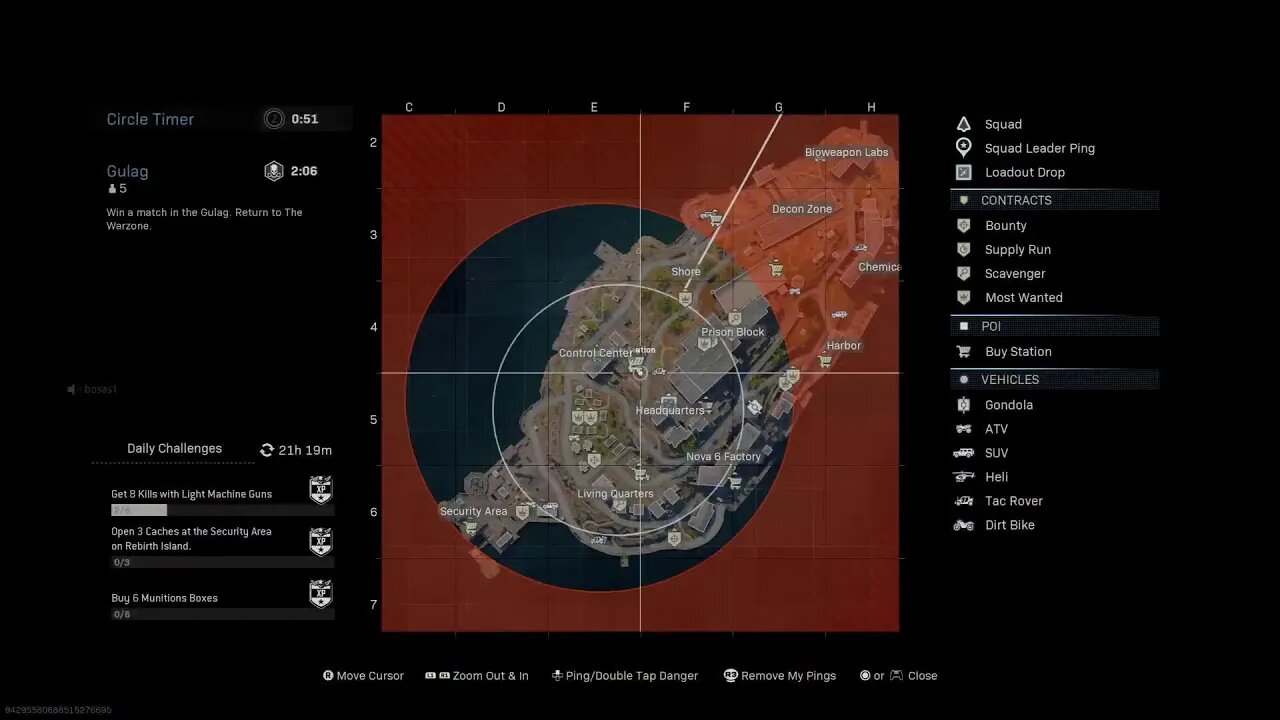Click the Supply Run legend label
The width and height of the screenshot is (1280, 720).
coord(1018,250)
